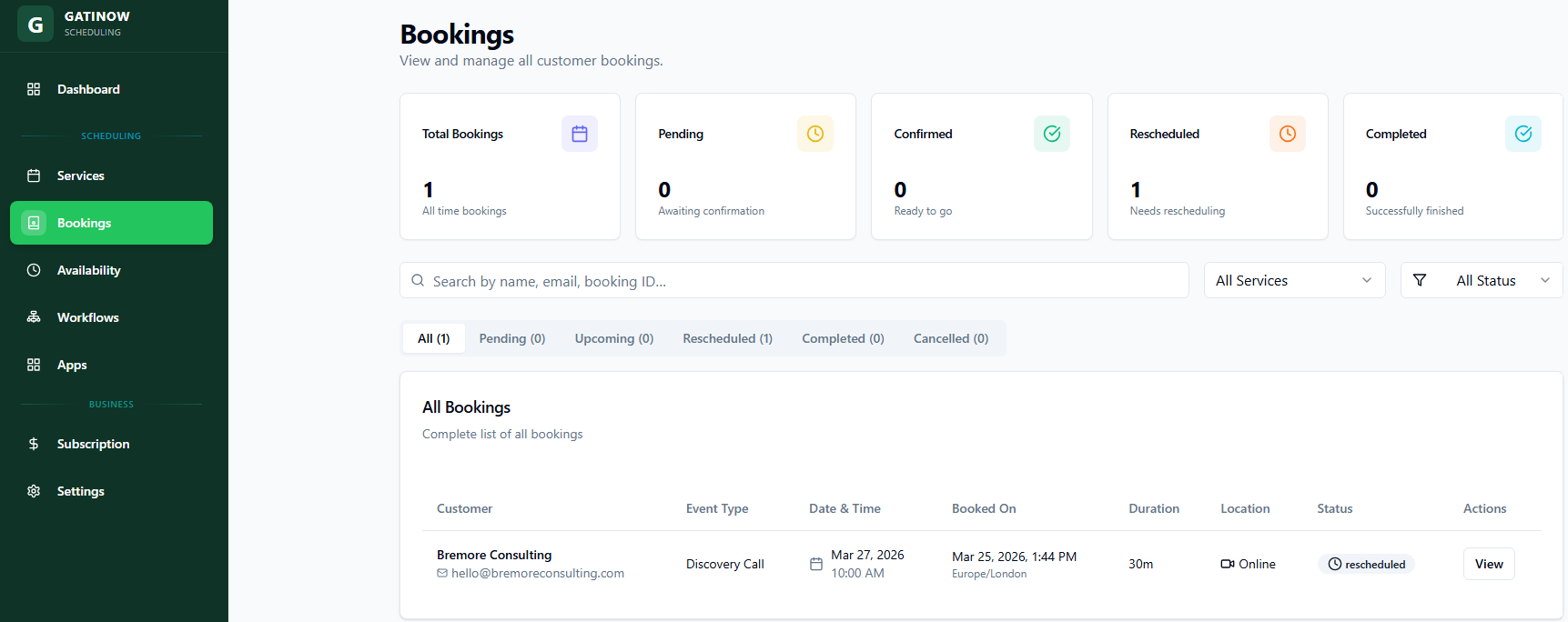Switch to the Upcoming (0) tab
1568x622 pixels.
(x=614, y=338)
